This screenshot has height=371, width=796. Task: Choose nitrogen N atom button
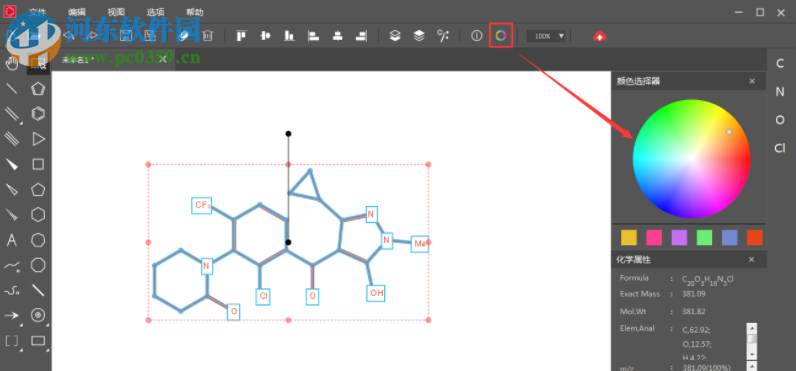[x=780, y=92]
